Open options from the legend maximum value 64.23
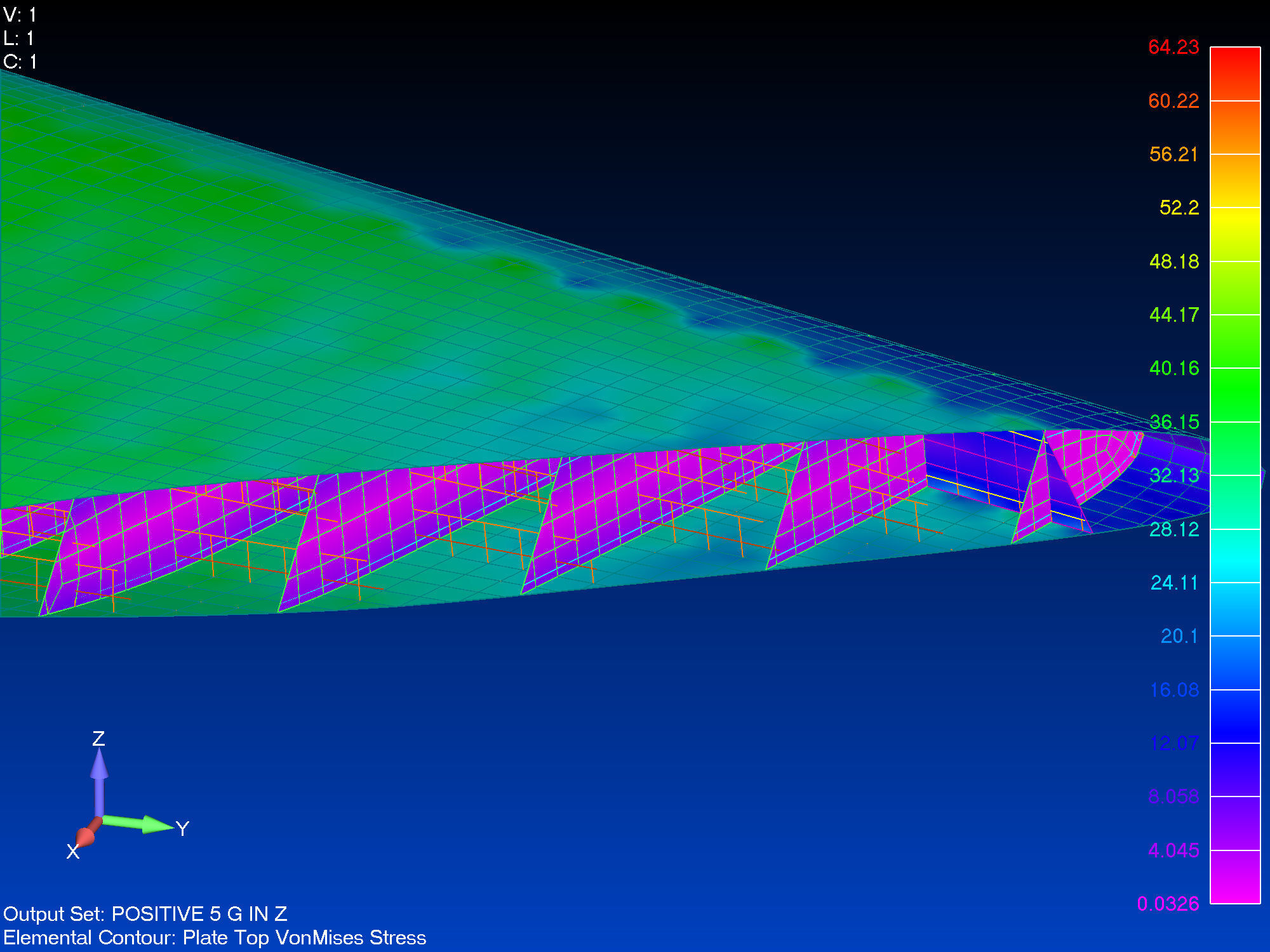 1173,47
